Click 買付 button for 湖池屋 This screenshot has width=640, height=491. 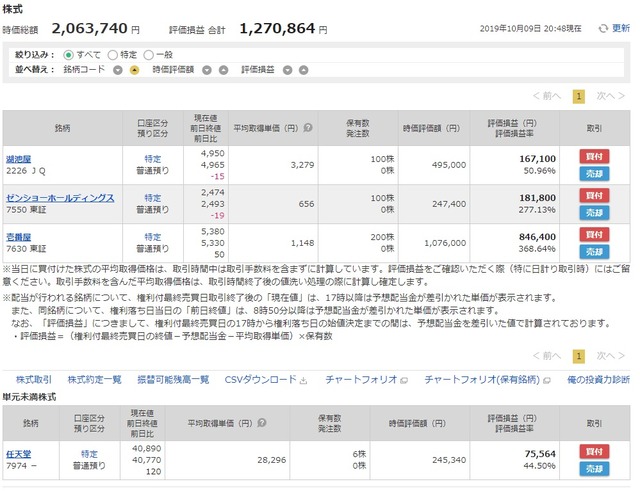(x=594, y=156)
